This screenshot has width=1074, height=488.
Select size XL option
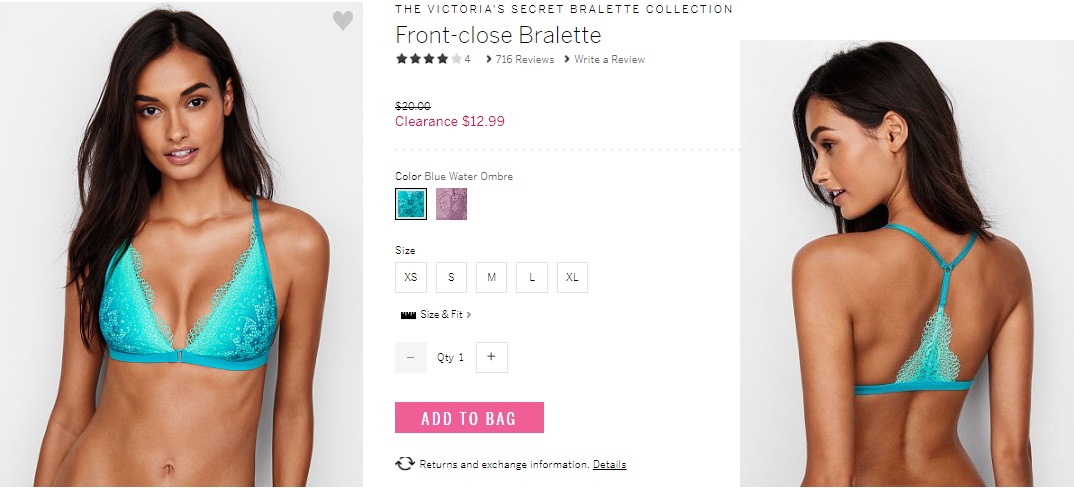tap(572, 277)
